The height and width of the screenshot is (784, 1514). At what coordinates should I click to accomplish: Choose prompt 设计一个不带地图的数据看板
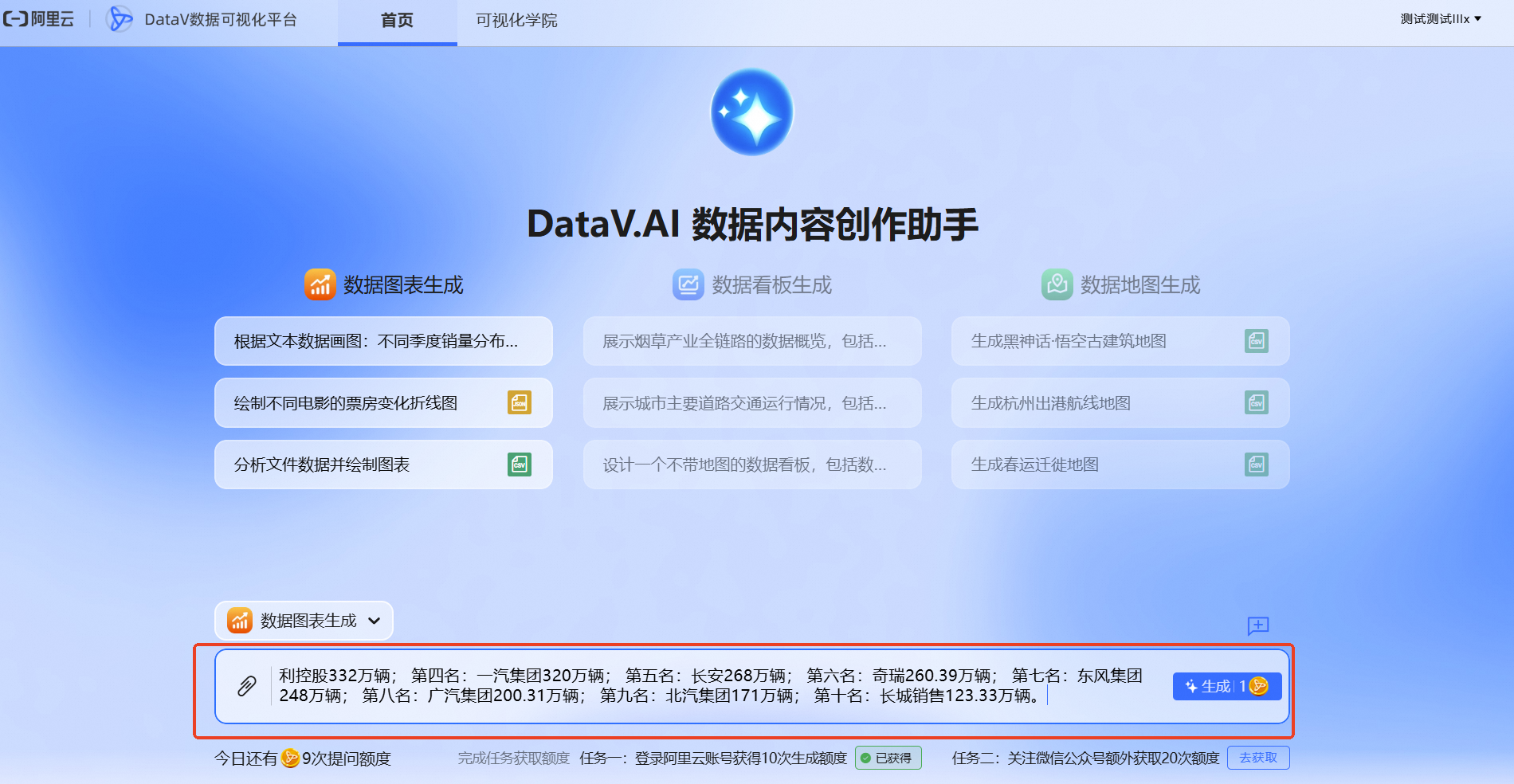click(x=752, y=465)
